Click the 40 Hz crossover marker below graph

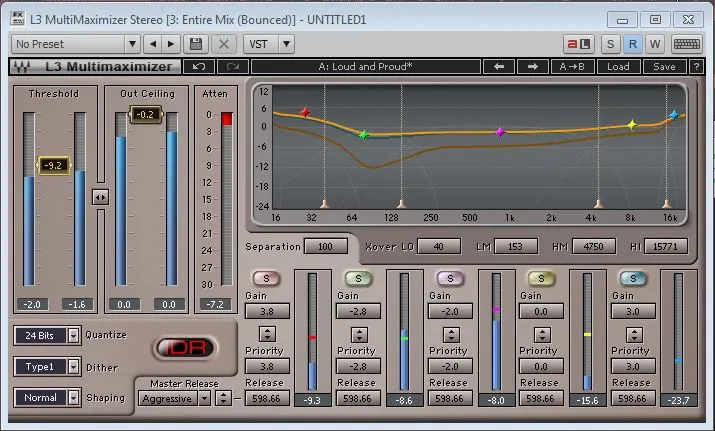[325, 203]
